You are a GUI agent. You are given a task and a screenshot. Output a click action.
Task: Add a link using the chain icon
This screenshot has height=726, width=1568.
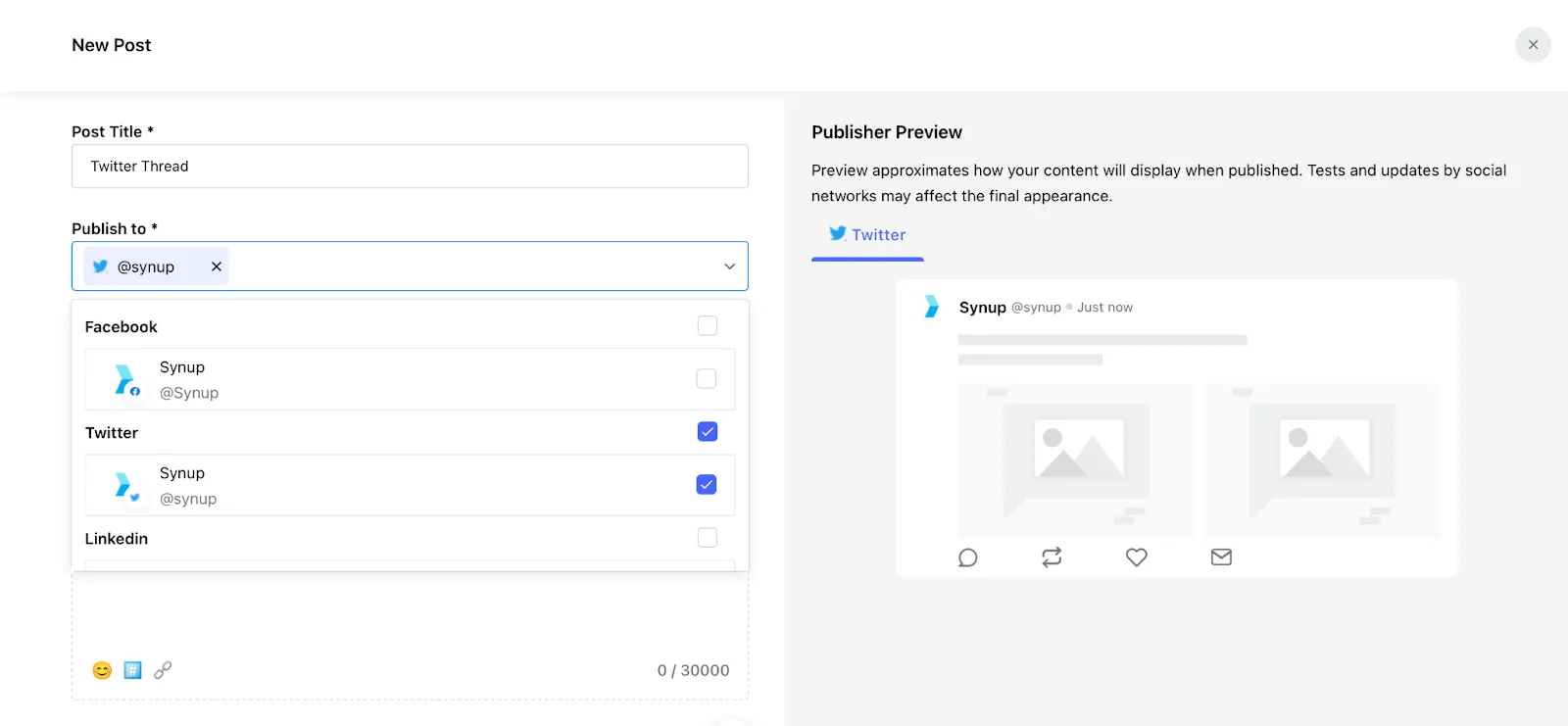tap(163, 670)
